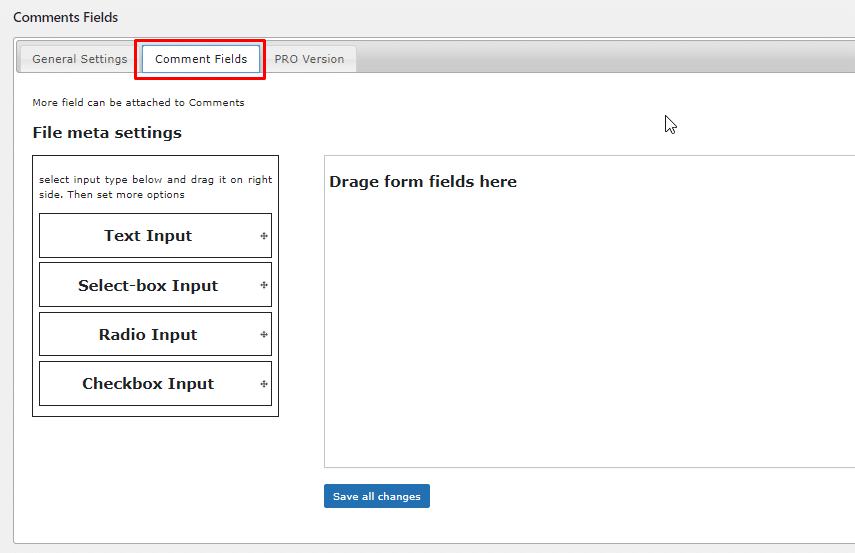855x553 pixels.
Task: Click the drag handle icon on Checkbox Input
Action: (264, 384)
